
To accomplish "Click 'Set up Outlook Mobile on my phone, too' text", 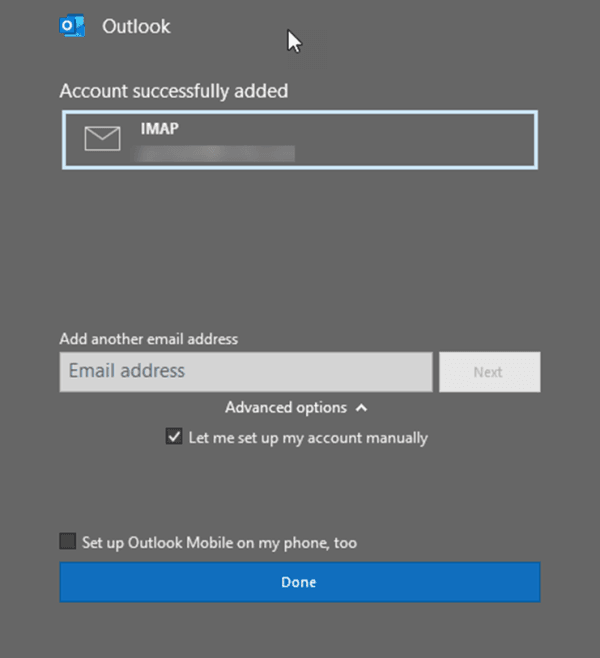I will pos(219,543).
